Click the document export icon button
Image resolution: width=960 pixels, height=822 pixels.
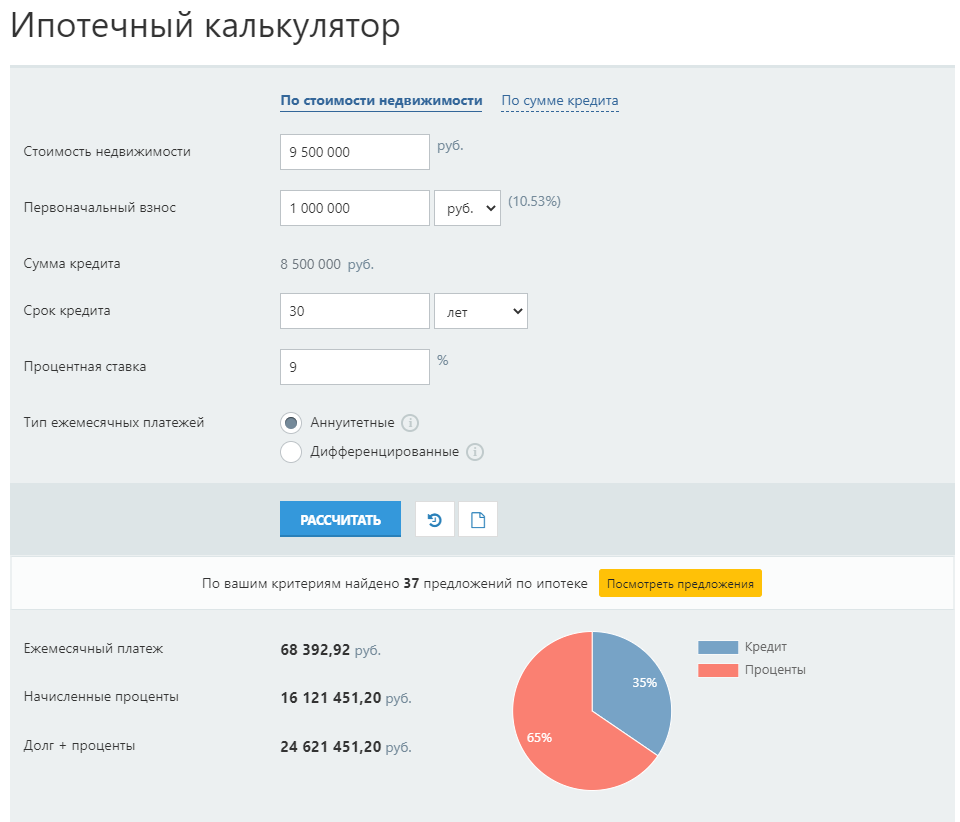click(478, 520)
